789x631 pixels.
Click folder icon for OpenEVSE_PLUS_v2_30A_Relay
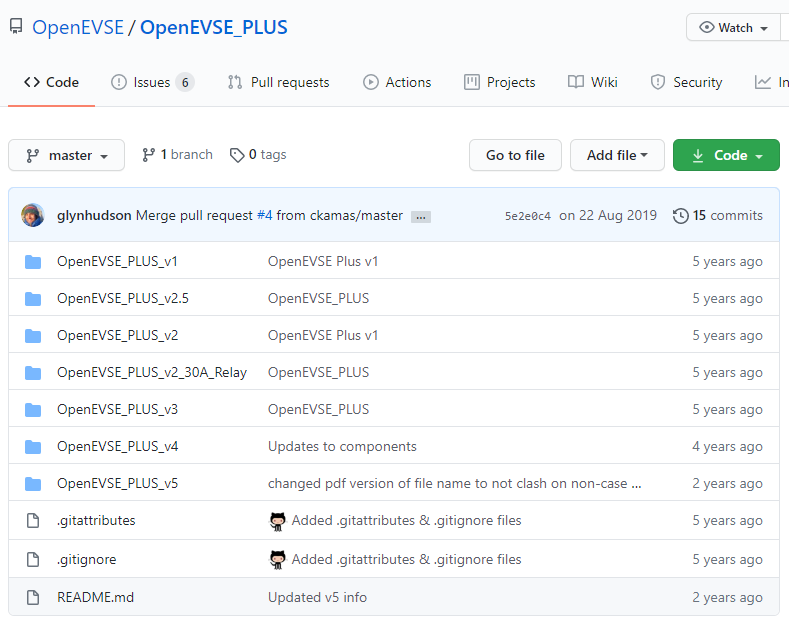[x=33, y=373]
